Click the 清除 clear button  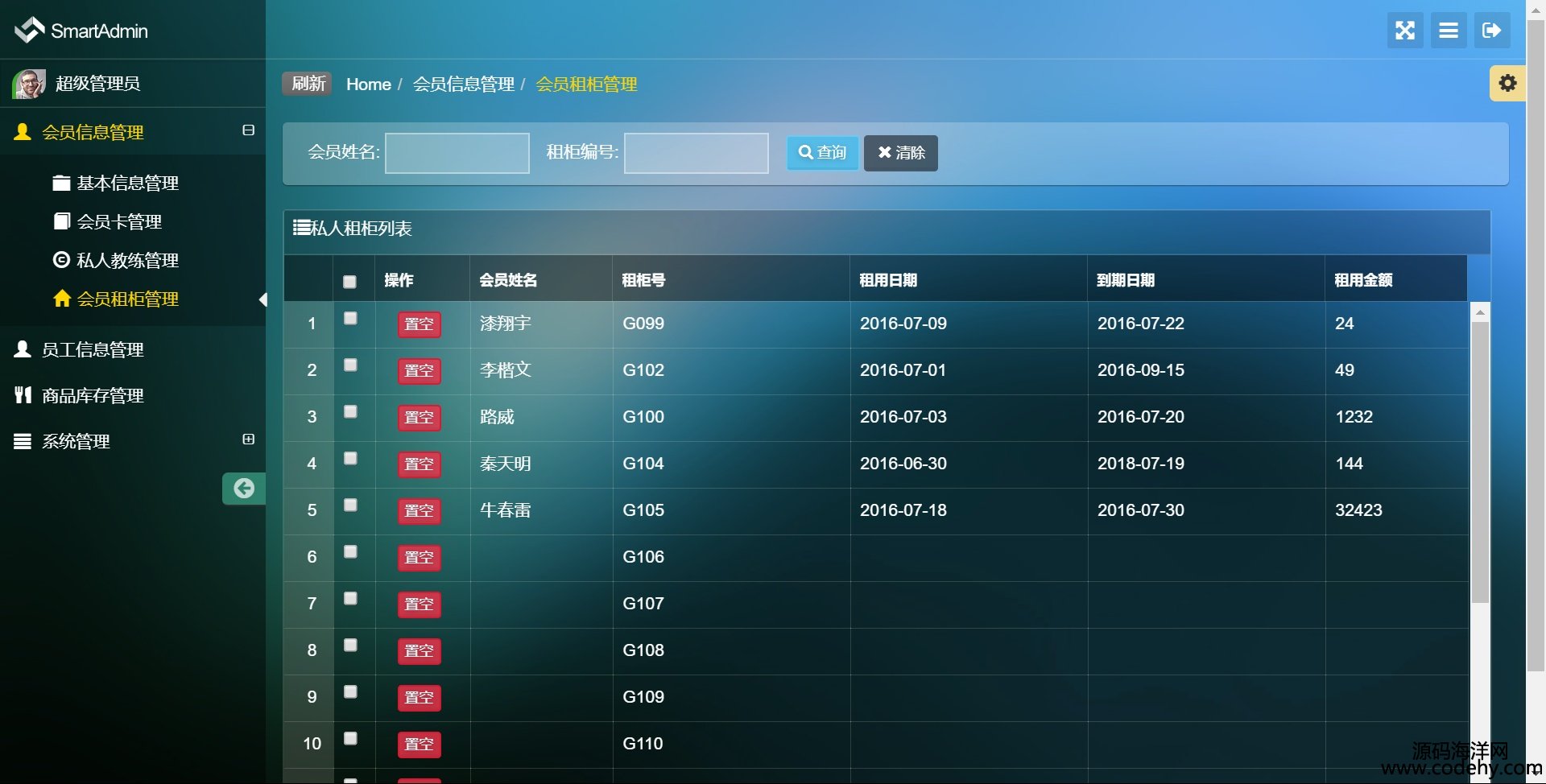pyautogui.click(x=900, y=153)
